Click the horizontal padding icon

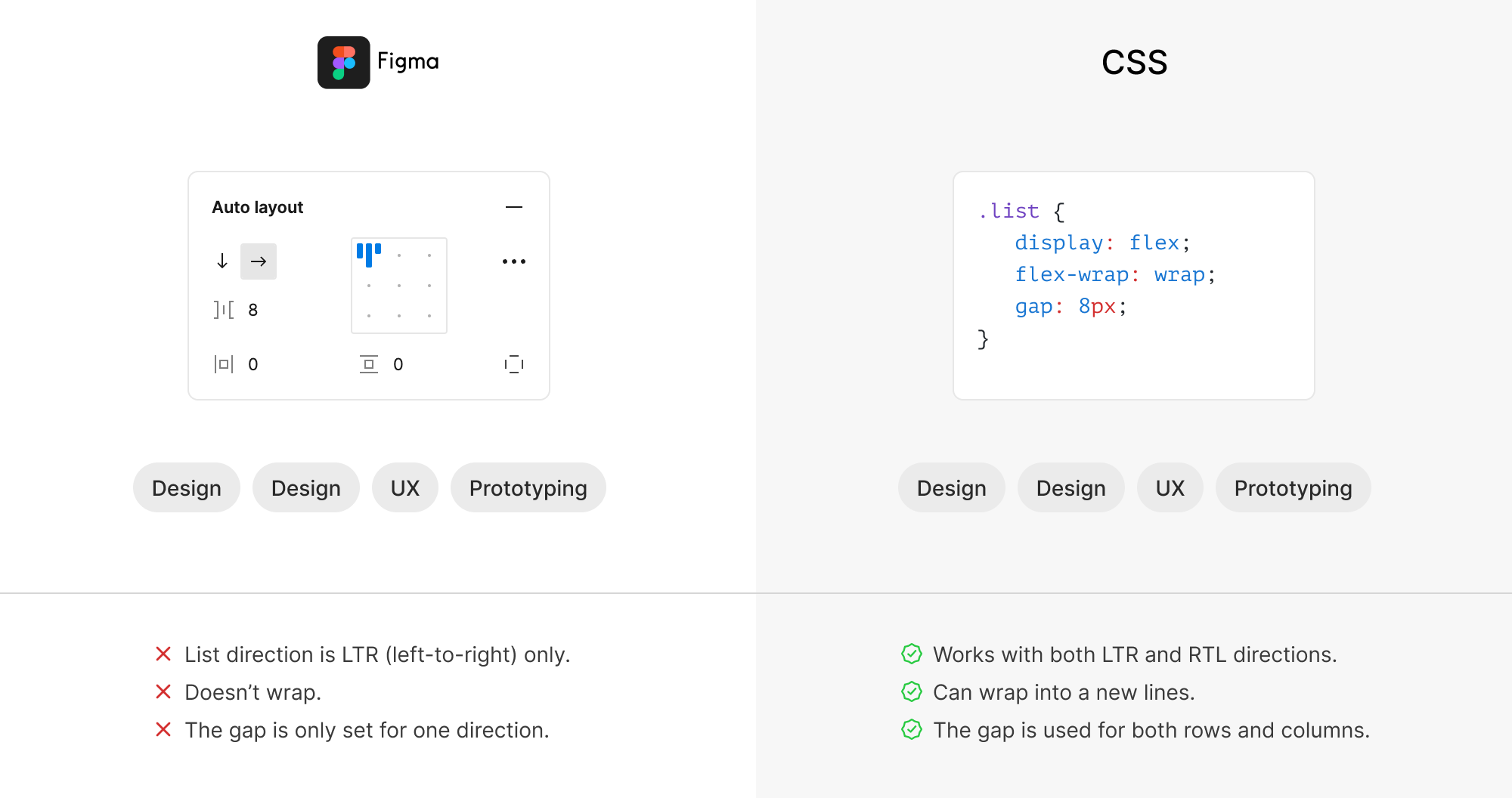pos(223,364)
